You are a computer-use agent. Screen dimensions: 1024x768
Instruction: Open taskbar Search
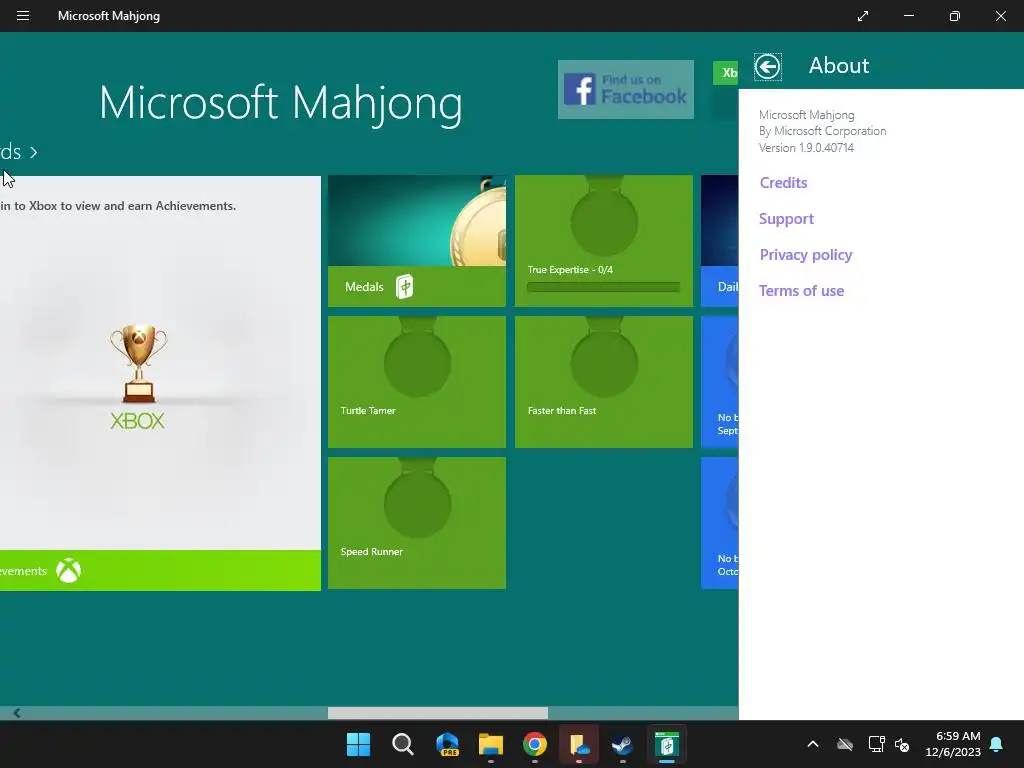[x=402, y=744]
